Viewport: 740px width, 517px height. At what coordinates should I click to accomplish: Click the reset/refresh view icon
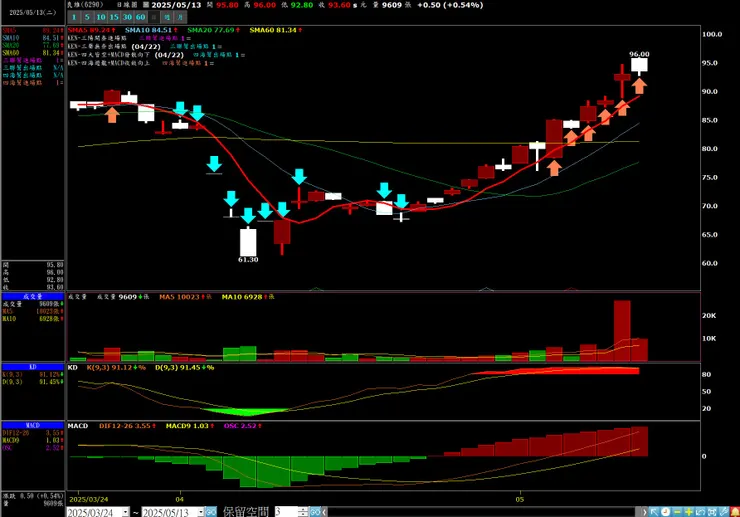point(700,512)
